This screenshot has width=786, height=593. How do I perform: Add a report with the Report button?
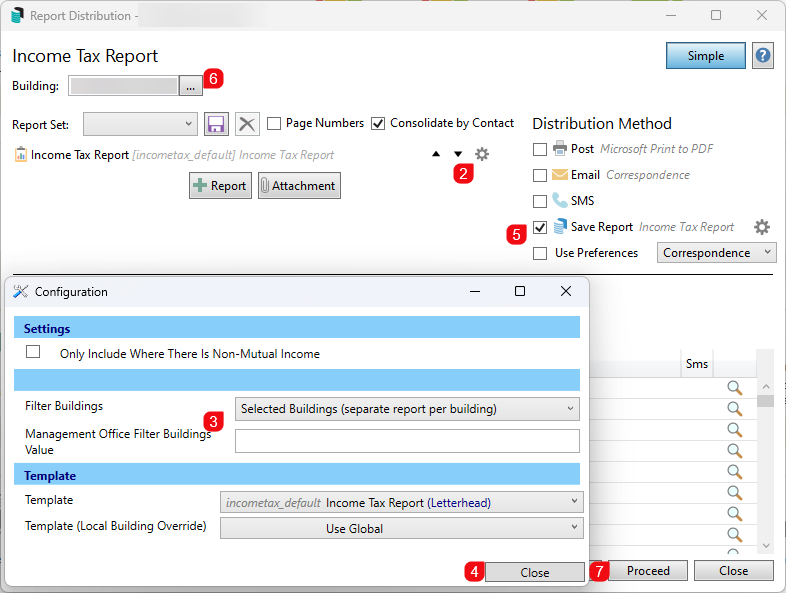pos(221,185)
